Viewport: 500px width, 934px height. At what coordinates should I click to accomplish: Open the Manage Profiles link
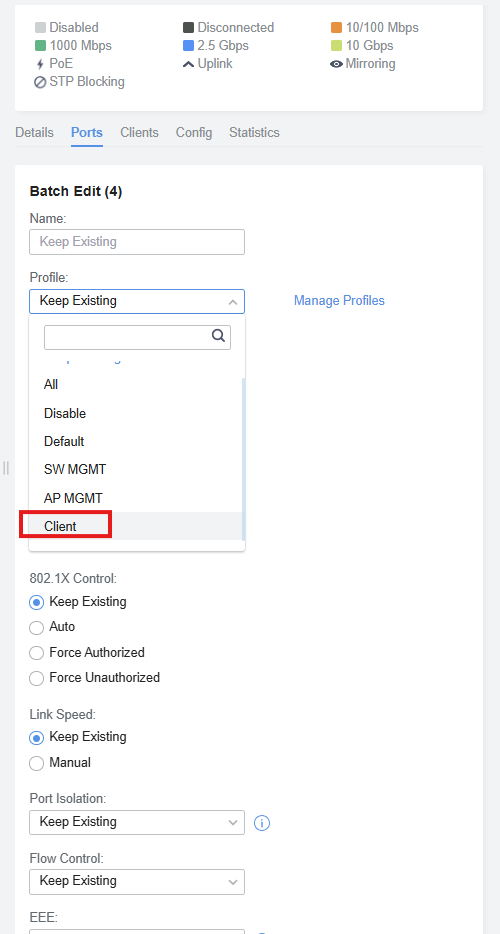point(339,301)
